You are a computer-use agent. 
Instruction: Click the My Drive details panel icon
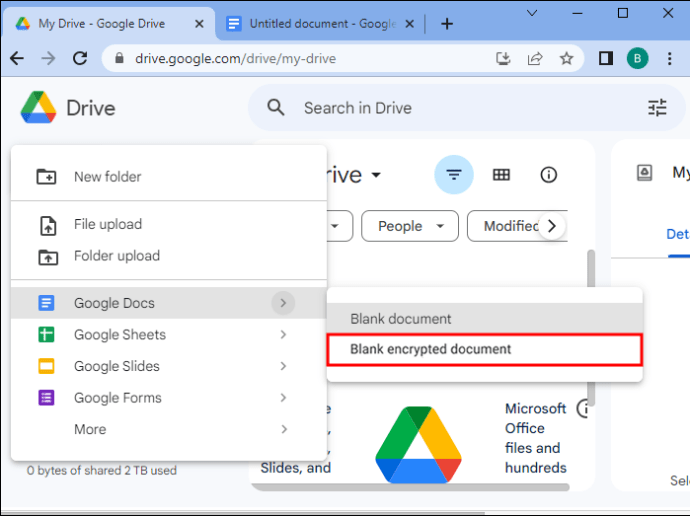click(644, 172)
